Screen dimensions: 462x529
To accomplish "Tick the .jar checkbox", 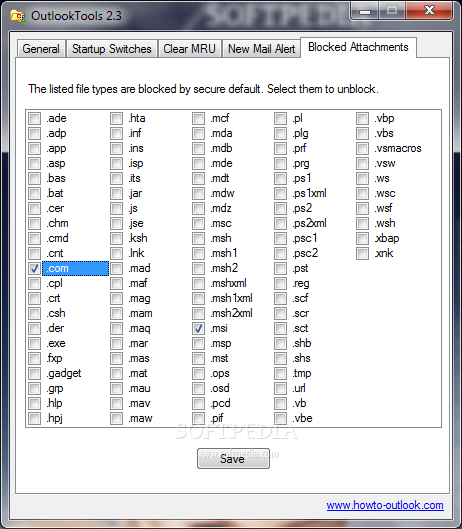I will point(116,193).
